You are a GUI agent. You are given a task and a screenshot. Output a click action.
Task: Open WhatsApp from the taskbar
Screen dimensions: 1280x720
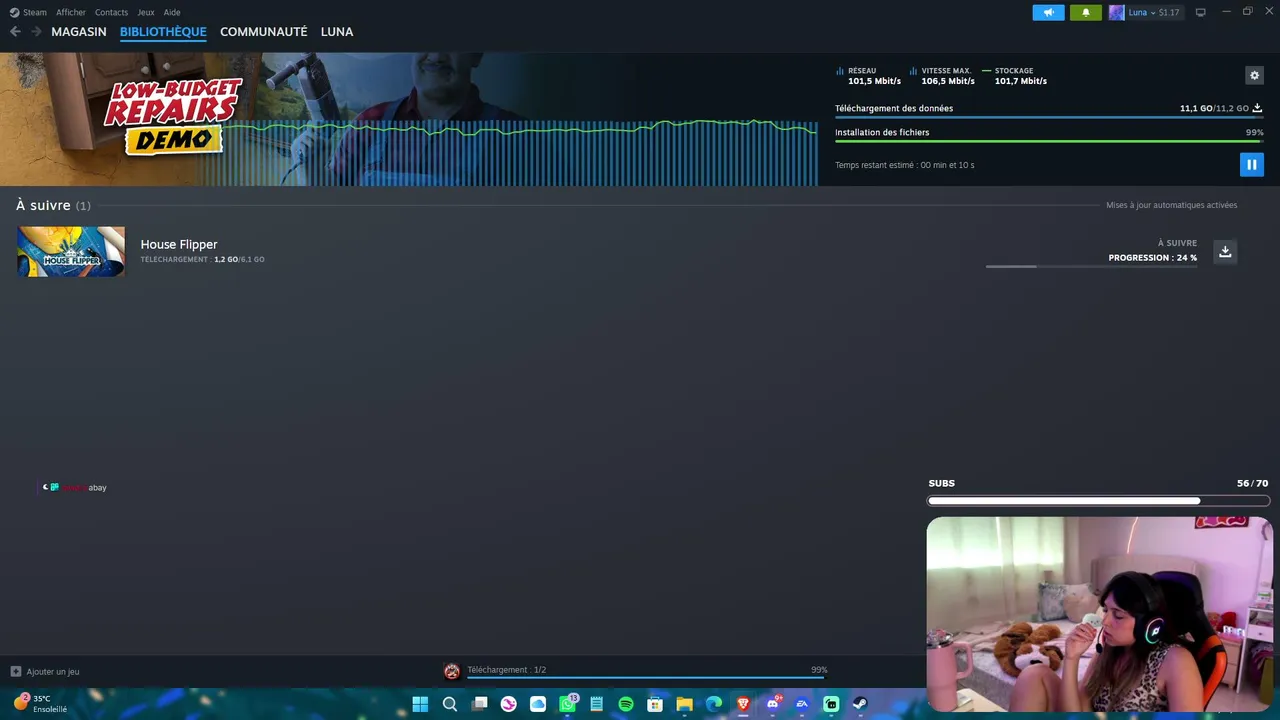[568, 704]
